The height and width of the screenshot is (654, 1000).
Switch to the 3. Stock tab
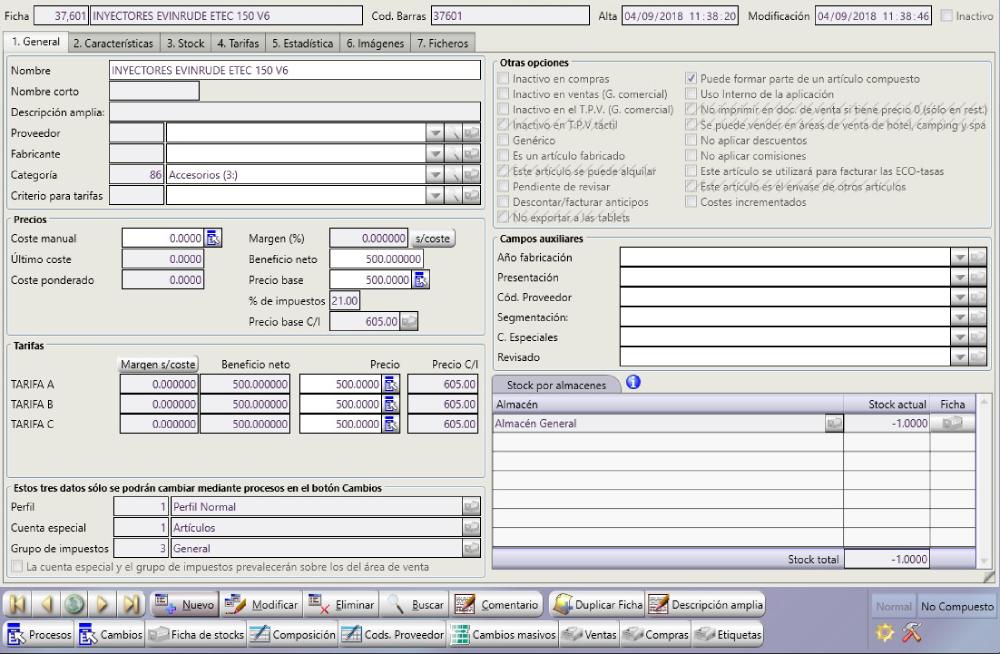(184, 43)
